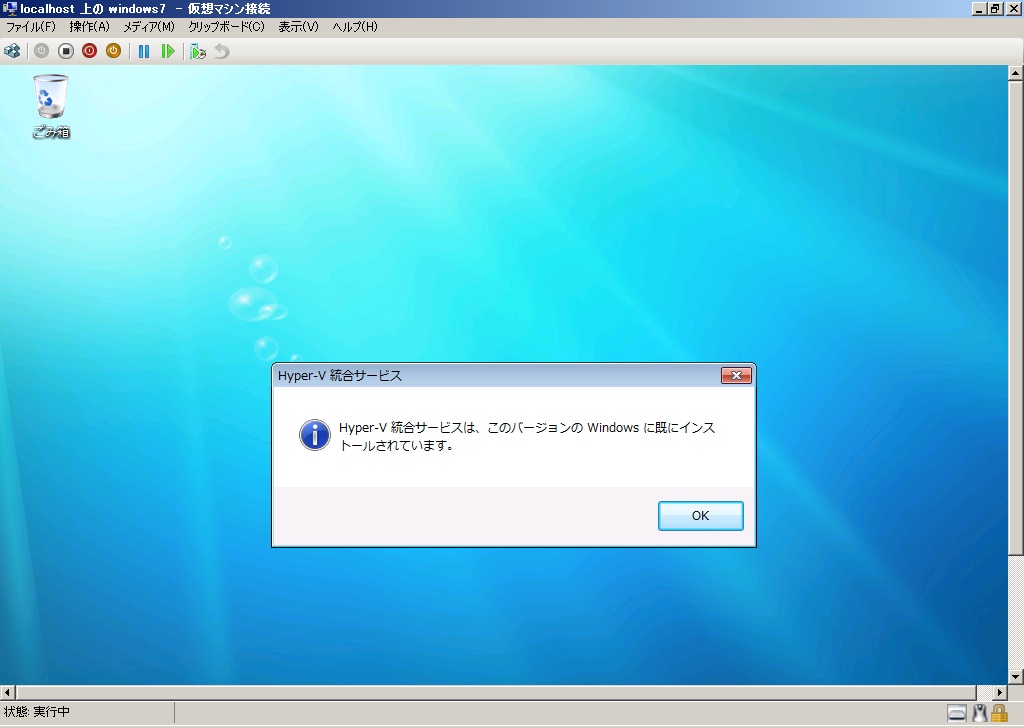Screen dimensions: 1024x728
Task: Click the mouse icon in the status bar
Action: click(x=980, y=712)
